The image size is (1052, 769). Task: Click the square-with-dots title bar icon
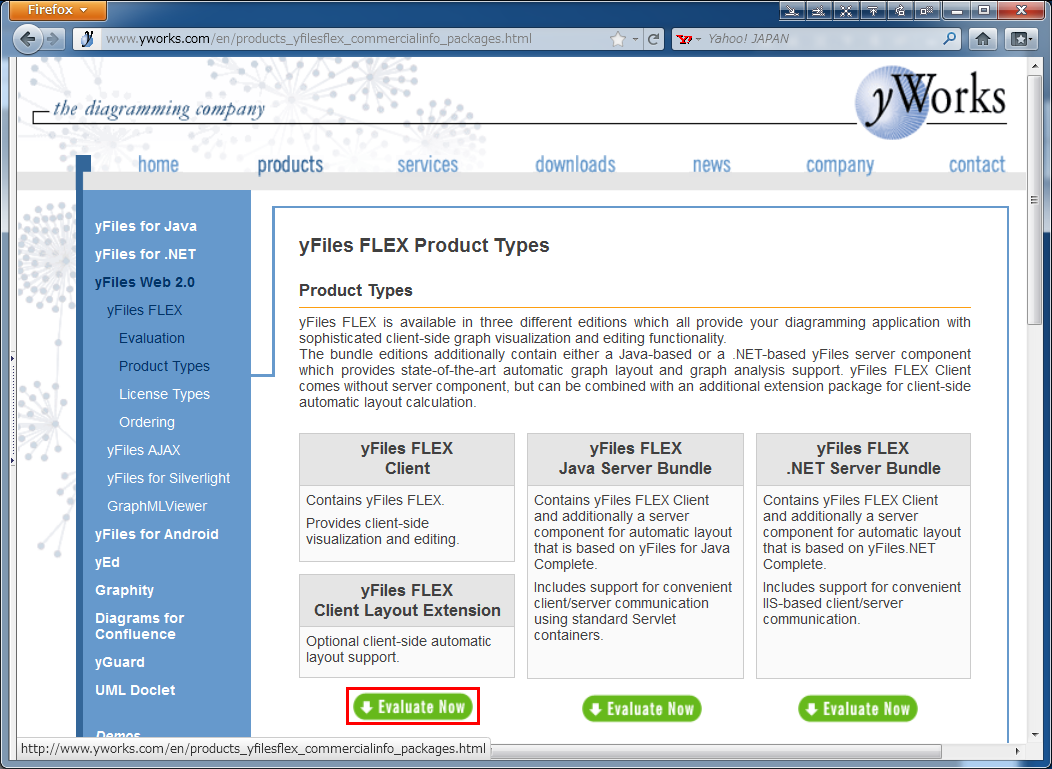tap(927, 10)
